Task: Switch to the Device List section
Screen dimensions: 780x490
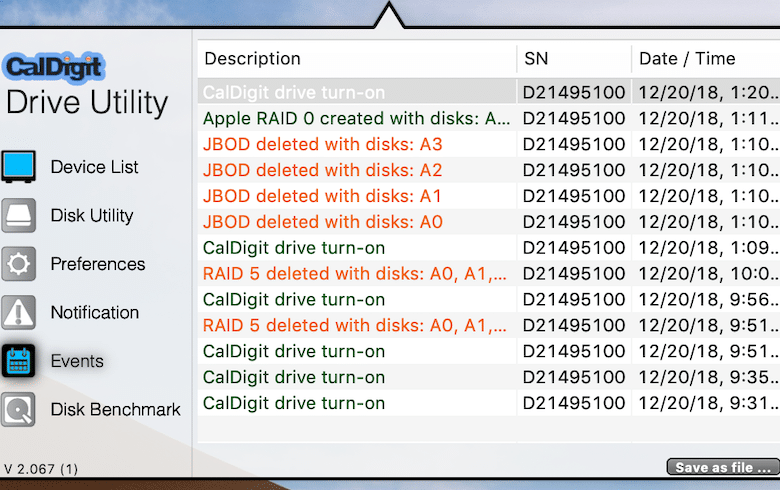Action: [x=95, y=167]
